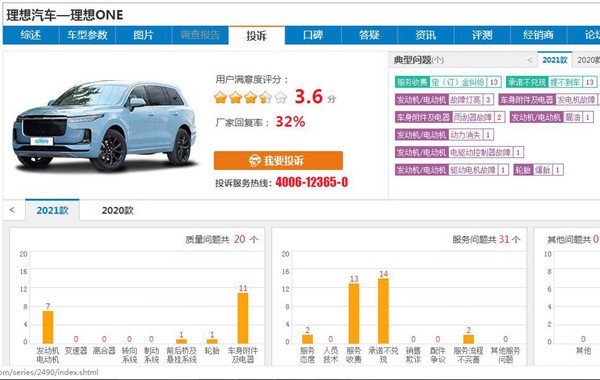600x380 pixels.
Task: Select the 2020款 chart tab
Action: pos(117,210)
